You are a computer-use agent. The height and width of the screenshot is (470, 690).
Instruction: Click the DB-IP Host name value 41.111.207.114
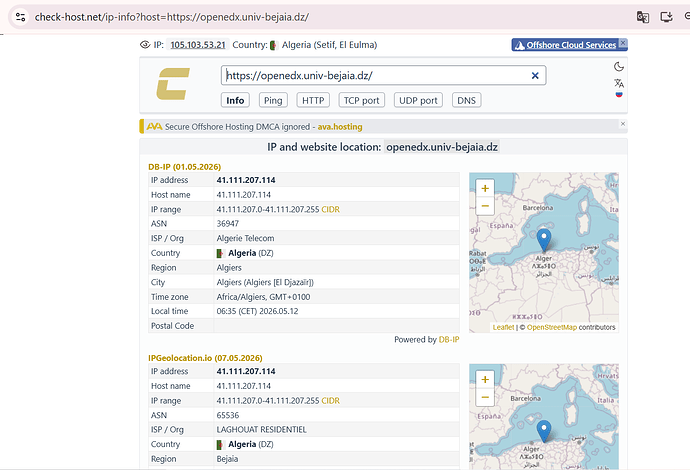tap(243, 195)
